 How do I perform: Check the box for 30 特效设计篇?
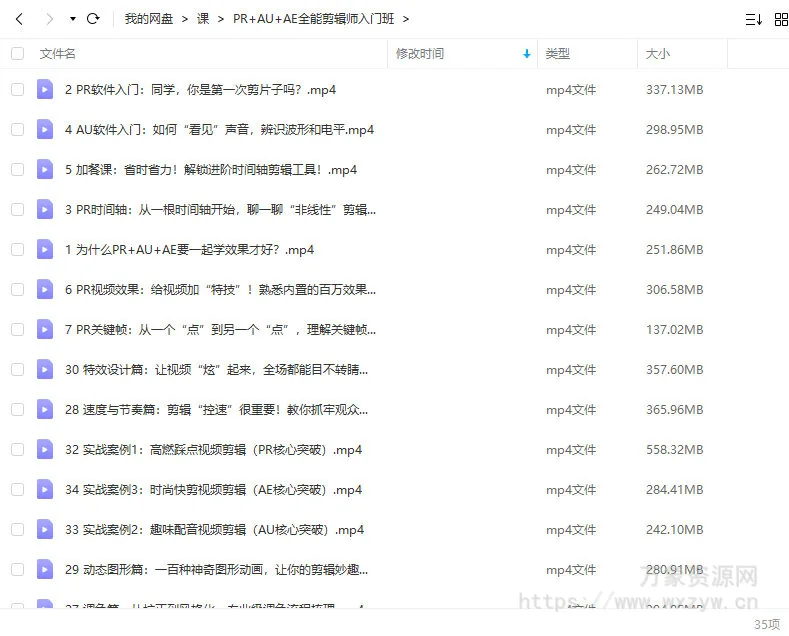tap(18, 370)
